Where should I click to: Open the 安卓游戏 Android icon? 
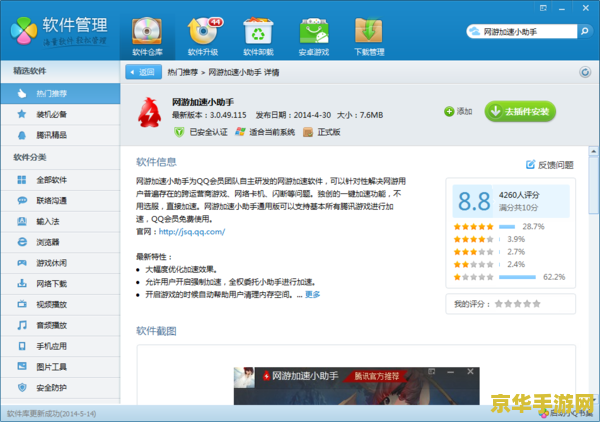[314, 37]
